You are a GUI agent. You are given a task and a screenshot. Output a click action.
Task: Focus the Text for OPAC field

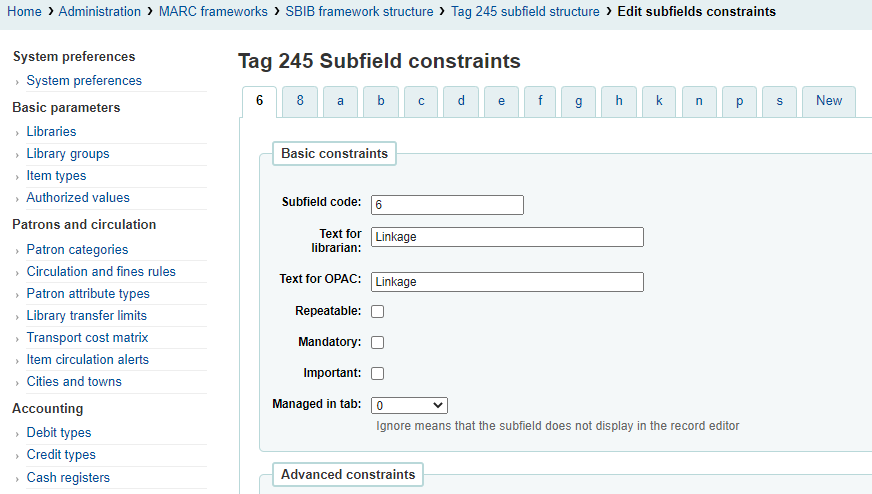507,282
